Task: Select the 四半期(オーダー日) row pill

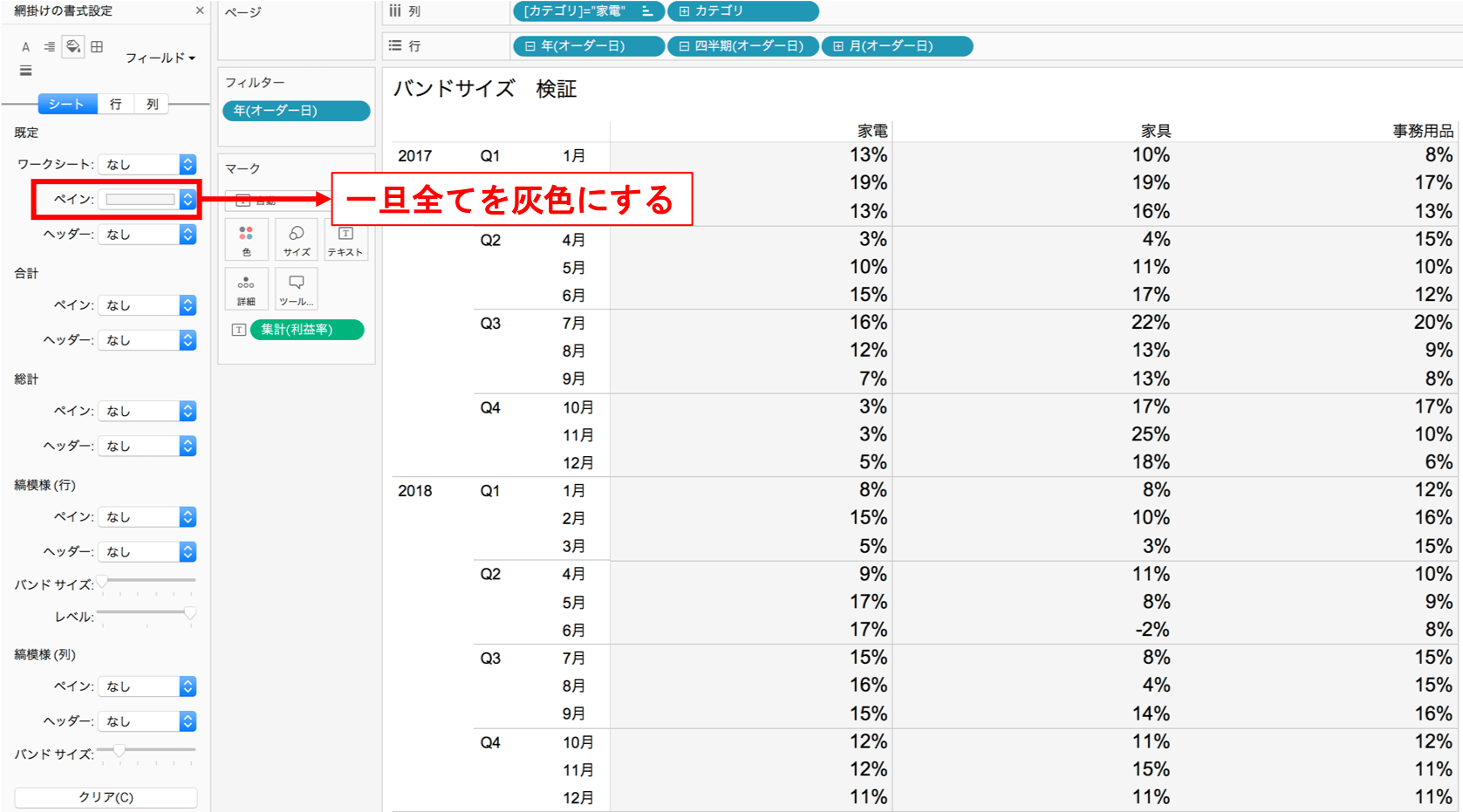Action: [x=743, y=46]
